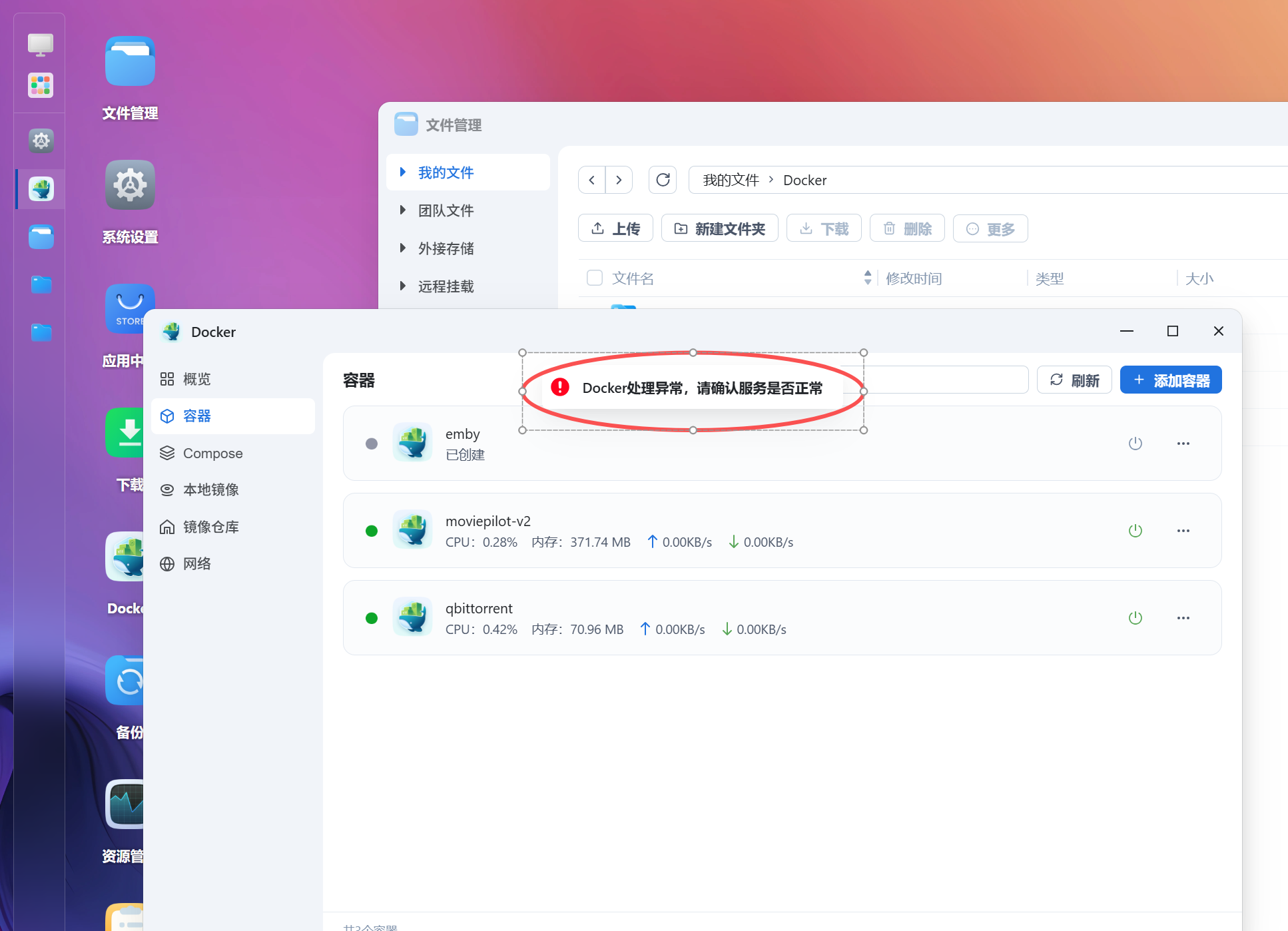
Task: Expand 团队文件 tree node
Action: coord(403,210)
